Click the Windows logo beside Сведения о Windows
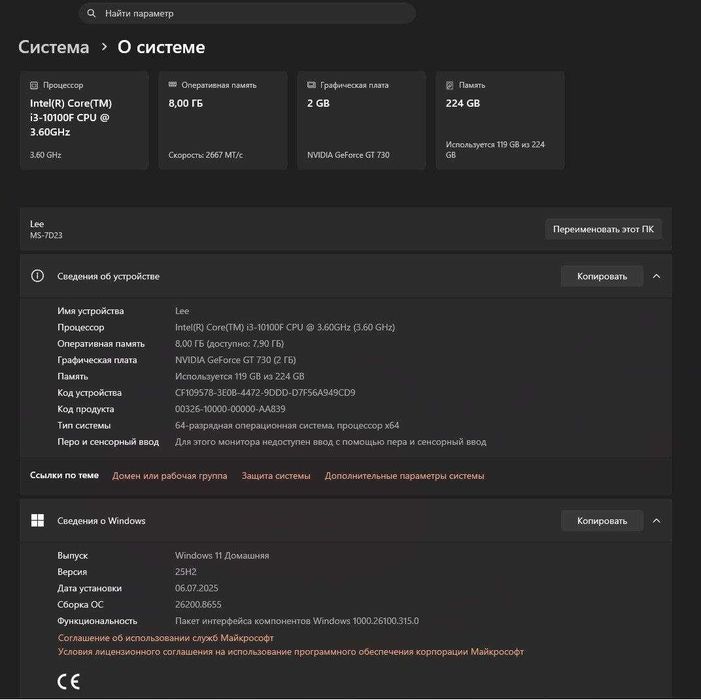701x700 pixels. coord(38,520)
